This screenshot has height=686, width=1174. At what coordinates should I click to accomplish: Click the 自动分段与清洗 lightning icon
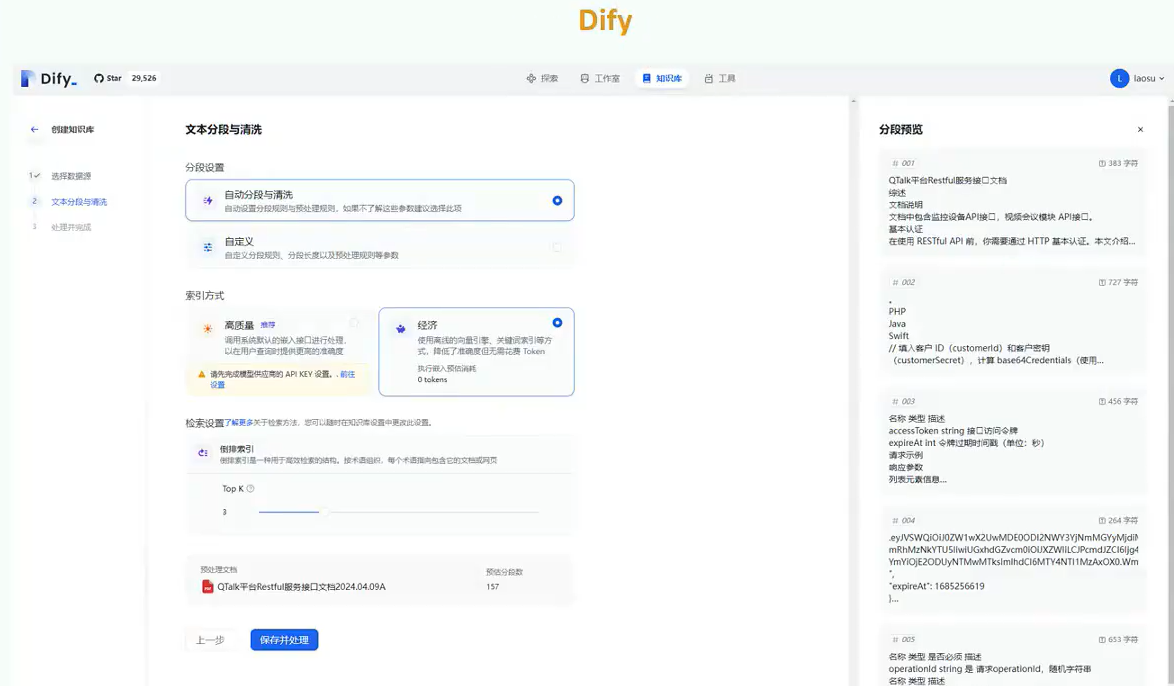(207, 201)
